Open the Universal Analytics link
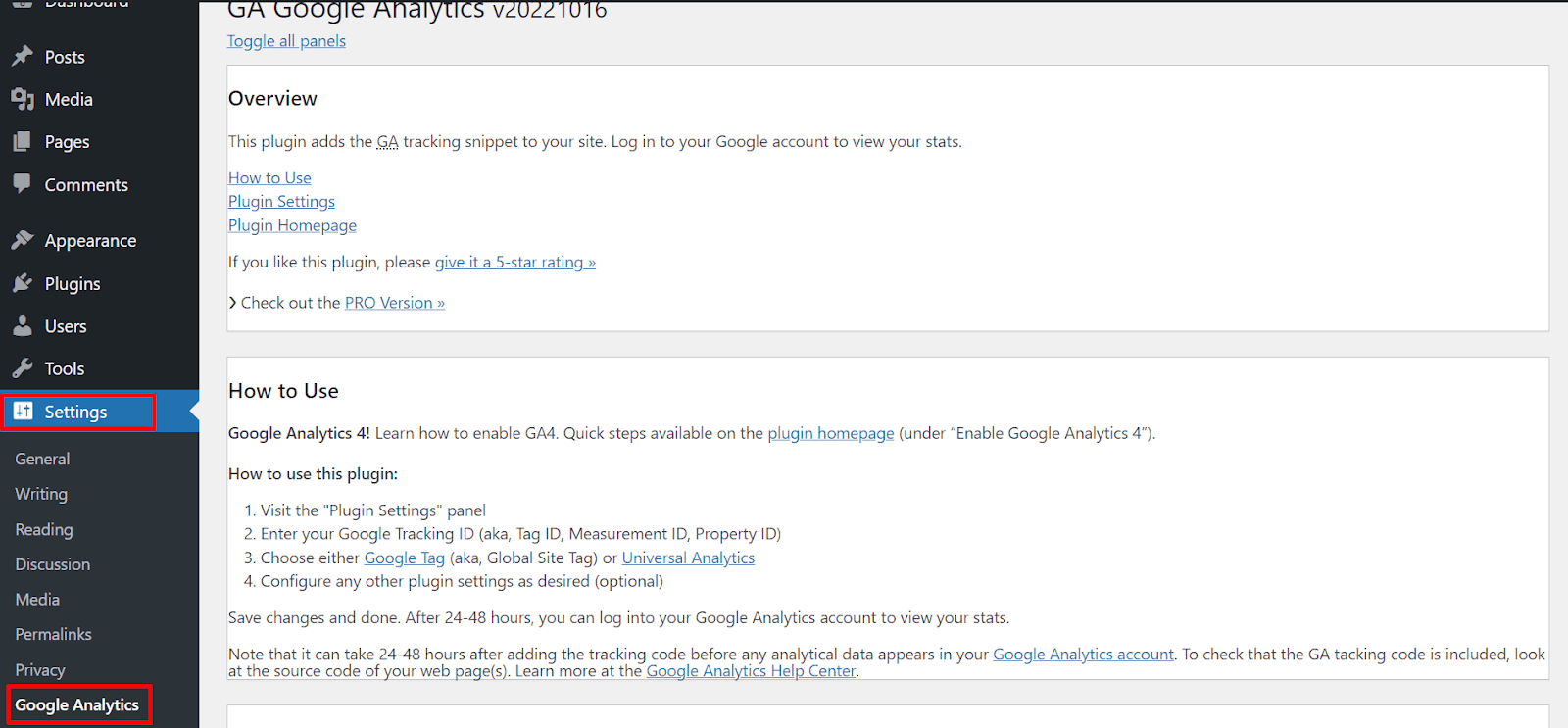This screenshot has height=728, width=1568. 688,558
